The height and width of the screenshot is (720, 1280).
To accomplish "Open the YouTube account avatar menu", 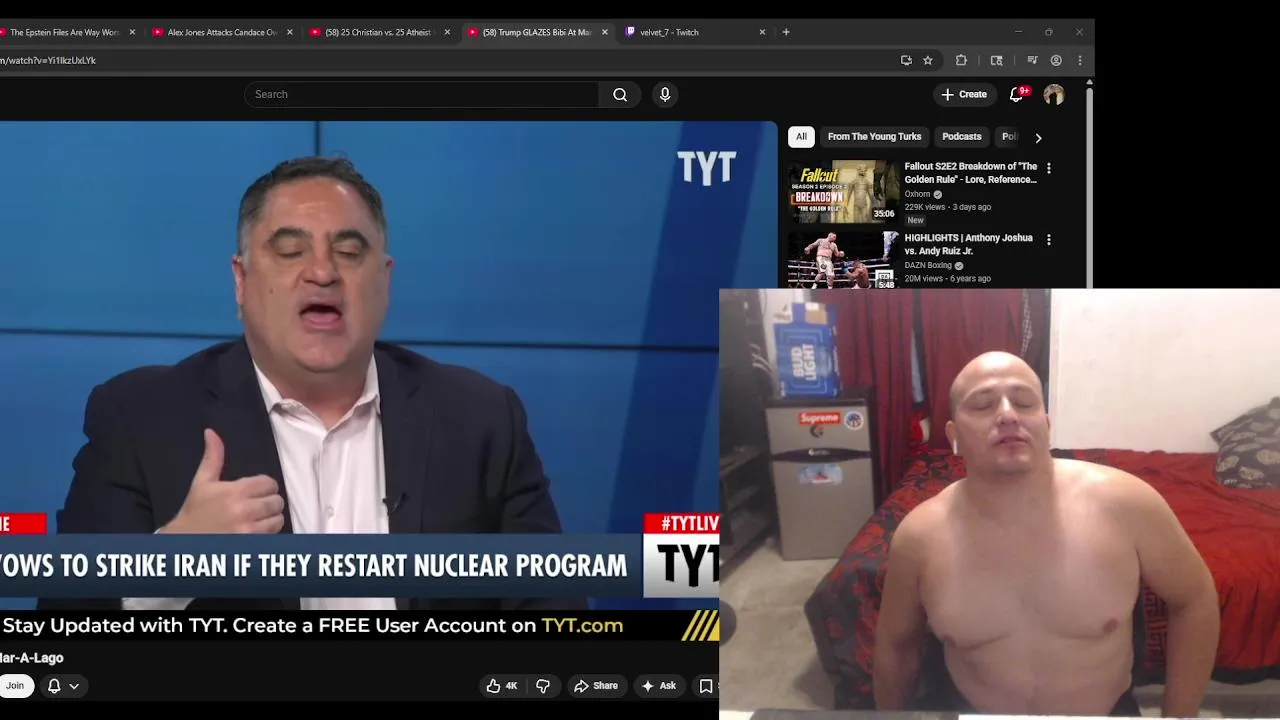I will tap(1054, 94).
